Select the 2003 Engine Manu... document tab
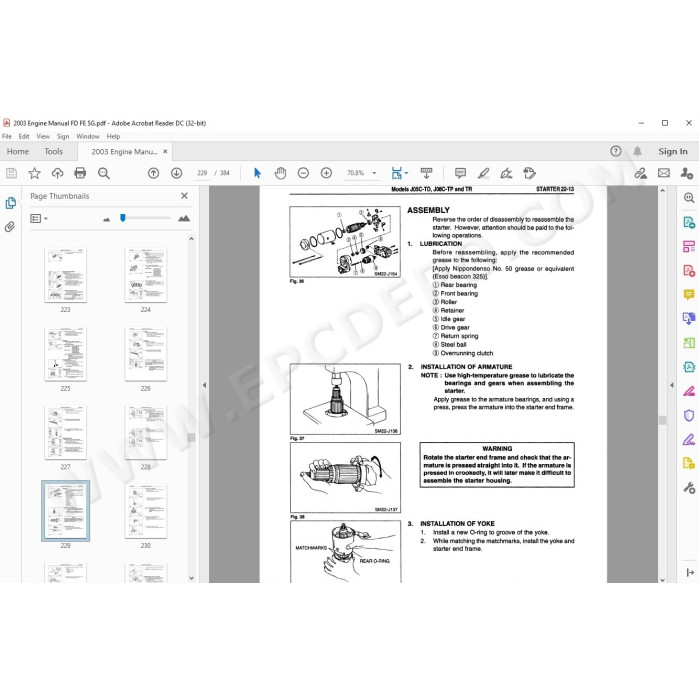 124,152
